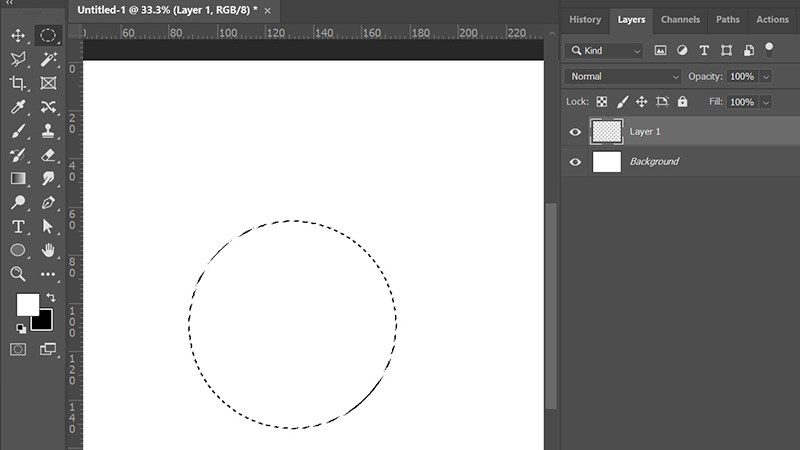The width and height of the screenshot is (800, 450).
Task: Select the Hand tool
Action: (x=48, y=250)
